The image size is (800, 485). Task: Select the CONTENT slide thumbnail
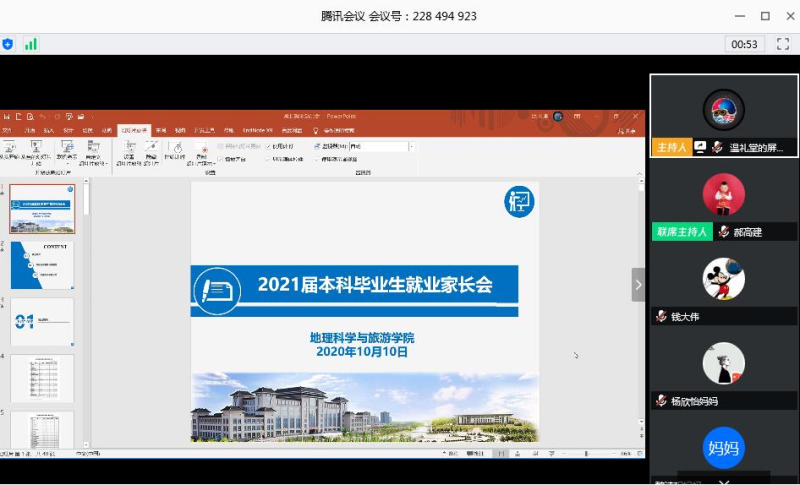tap(41, 265)
